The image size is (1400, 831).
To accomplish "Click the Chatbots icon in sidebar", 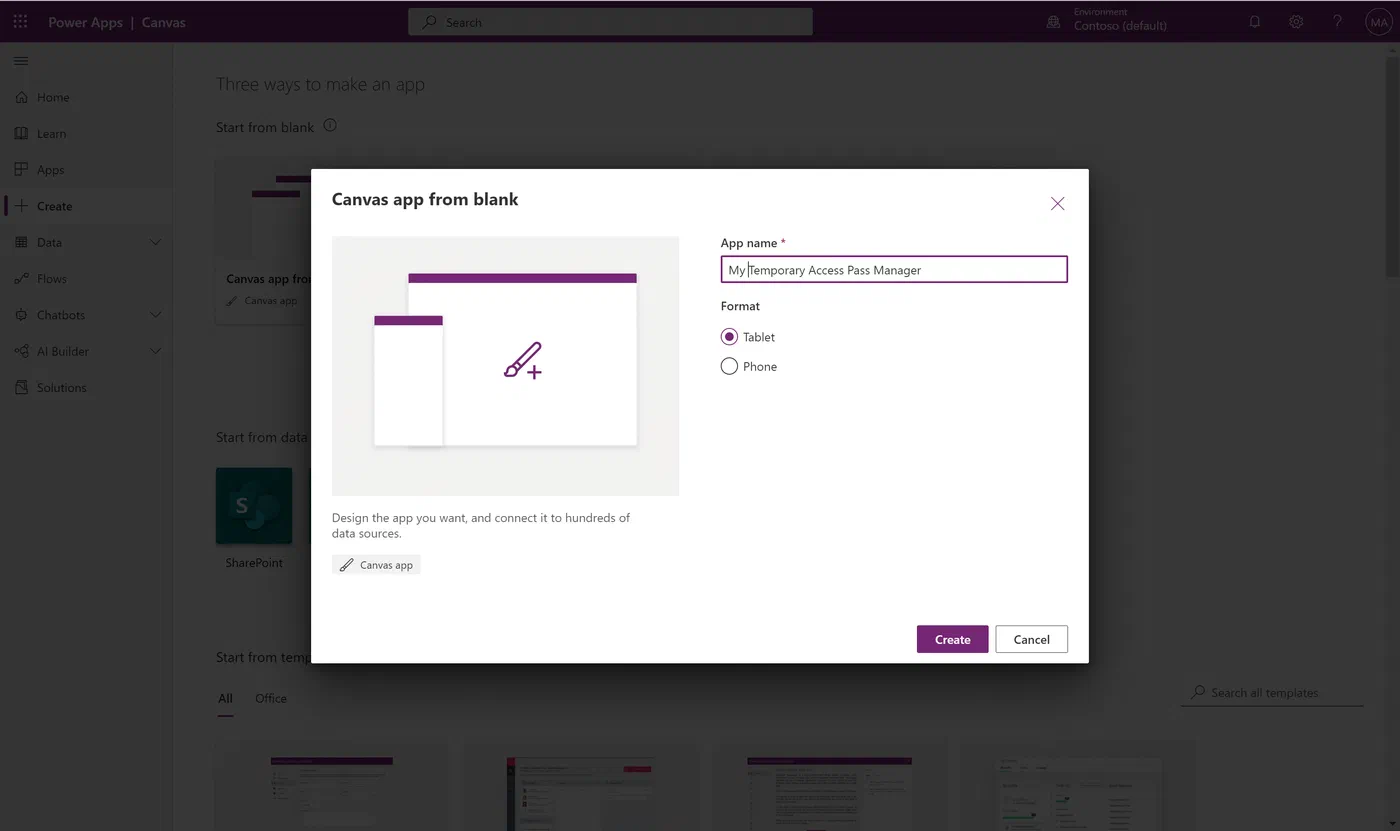I will 21,315.
